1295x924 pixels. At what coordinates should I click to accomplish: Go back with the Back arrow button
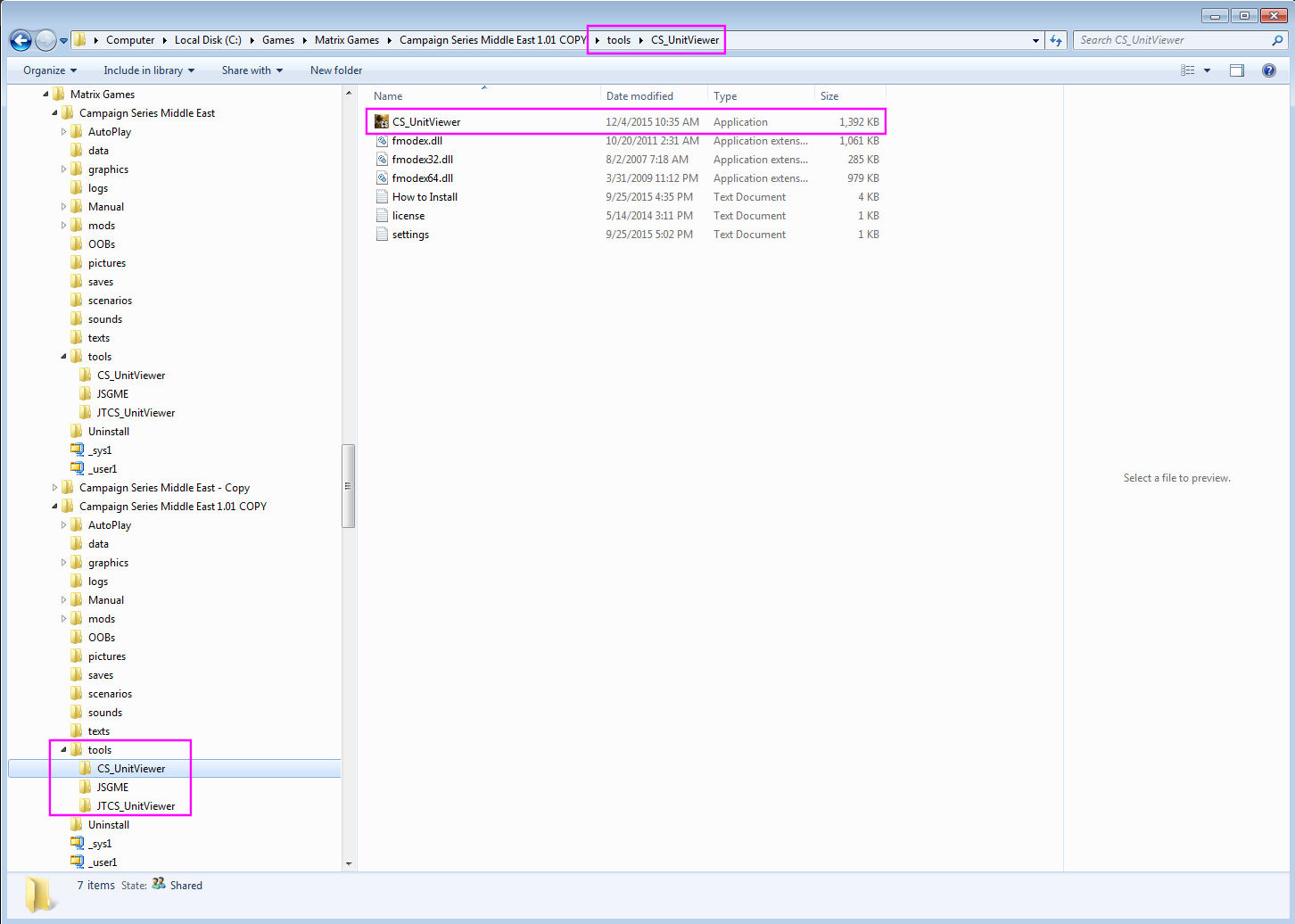click(x=21, y=40)
